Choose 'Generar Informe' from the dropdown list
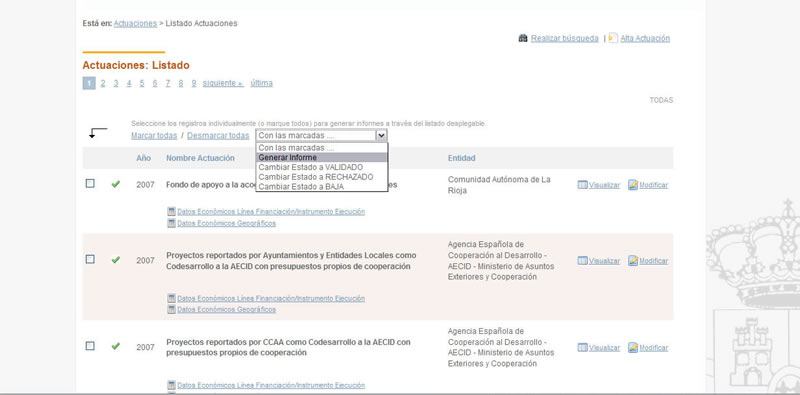800x395 pixels. click(321, 158)
